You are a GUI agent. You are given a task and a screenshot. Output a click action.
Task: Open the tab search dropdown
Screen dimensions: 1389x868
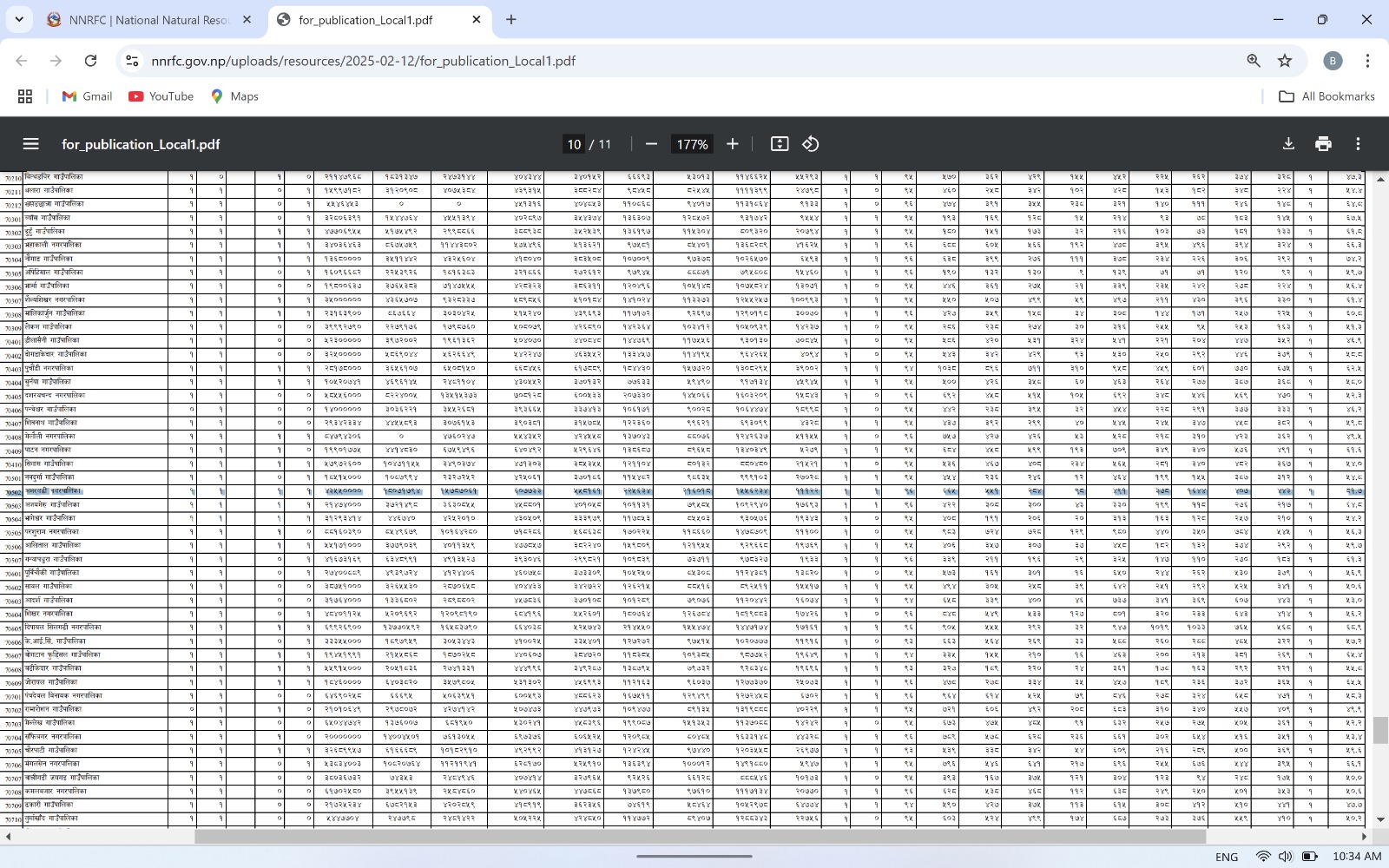(x=19, y=20)
